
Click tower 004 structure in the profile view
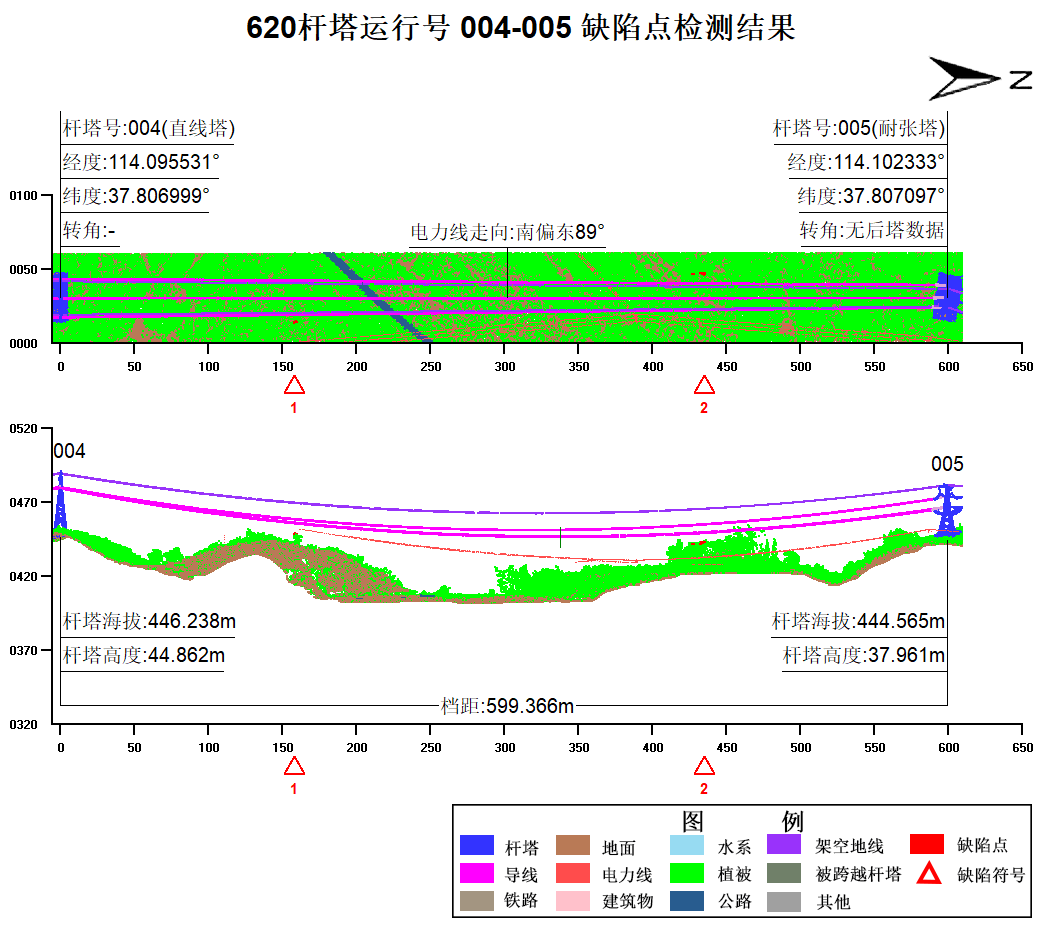61,501
